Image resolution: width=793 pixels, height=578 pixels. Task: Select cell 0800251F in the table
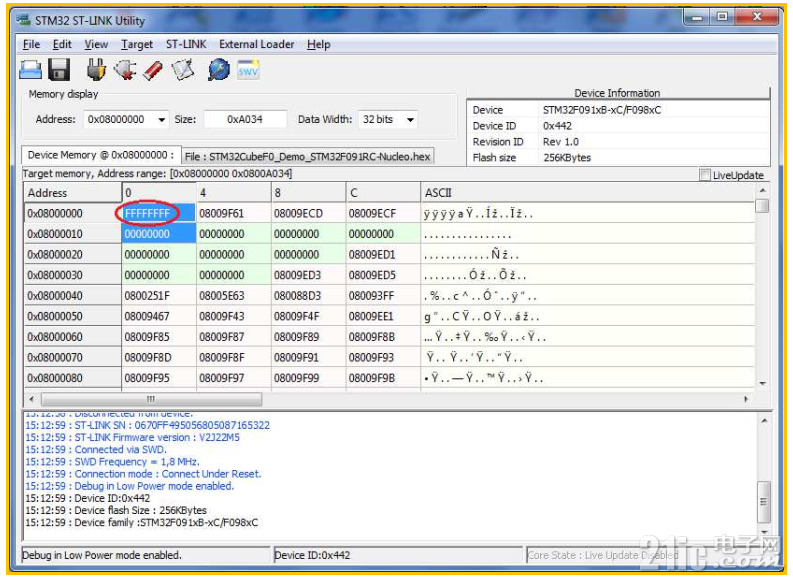pos(158,296)
